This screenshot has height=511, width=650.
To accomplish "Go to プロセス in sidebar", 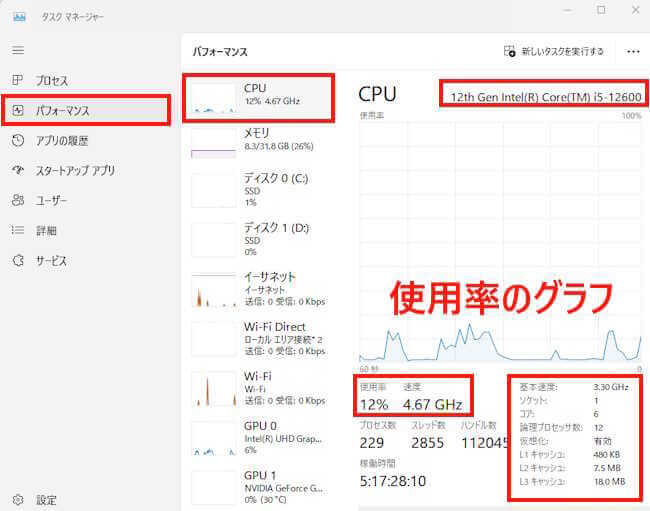I will coord(86,80).
